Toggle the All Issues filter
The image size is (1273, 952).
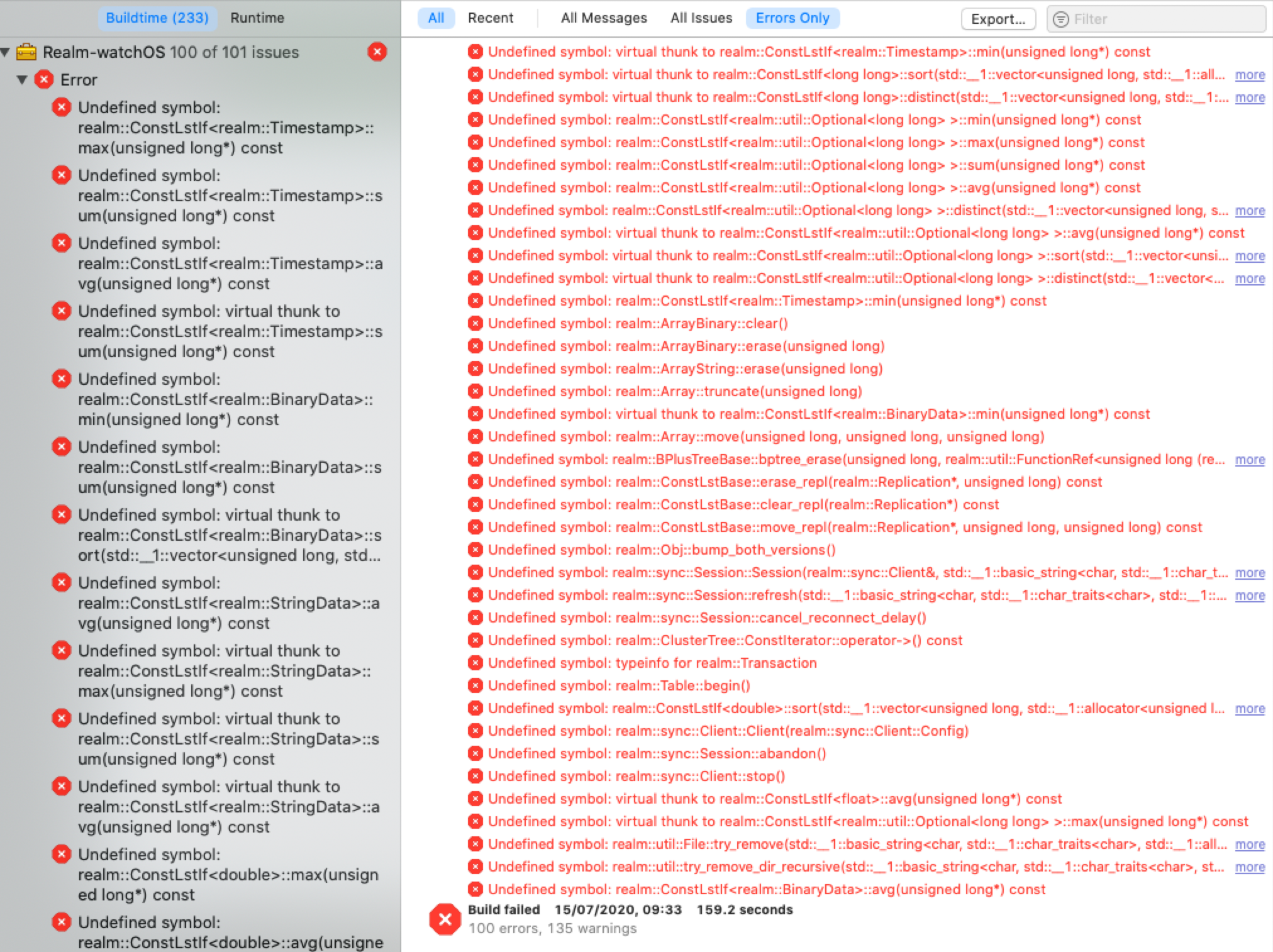click(x=701, y=18)
